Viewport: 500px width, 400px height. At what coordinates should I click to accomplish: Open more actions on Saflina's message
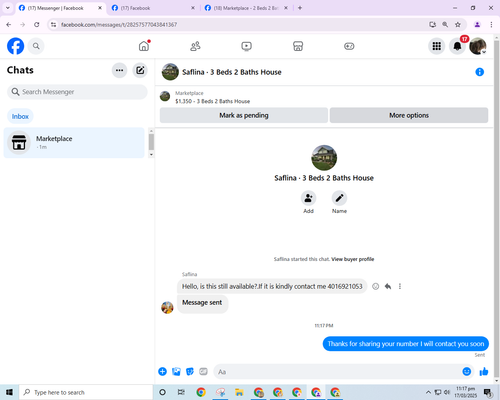click(400, 286)
